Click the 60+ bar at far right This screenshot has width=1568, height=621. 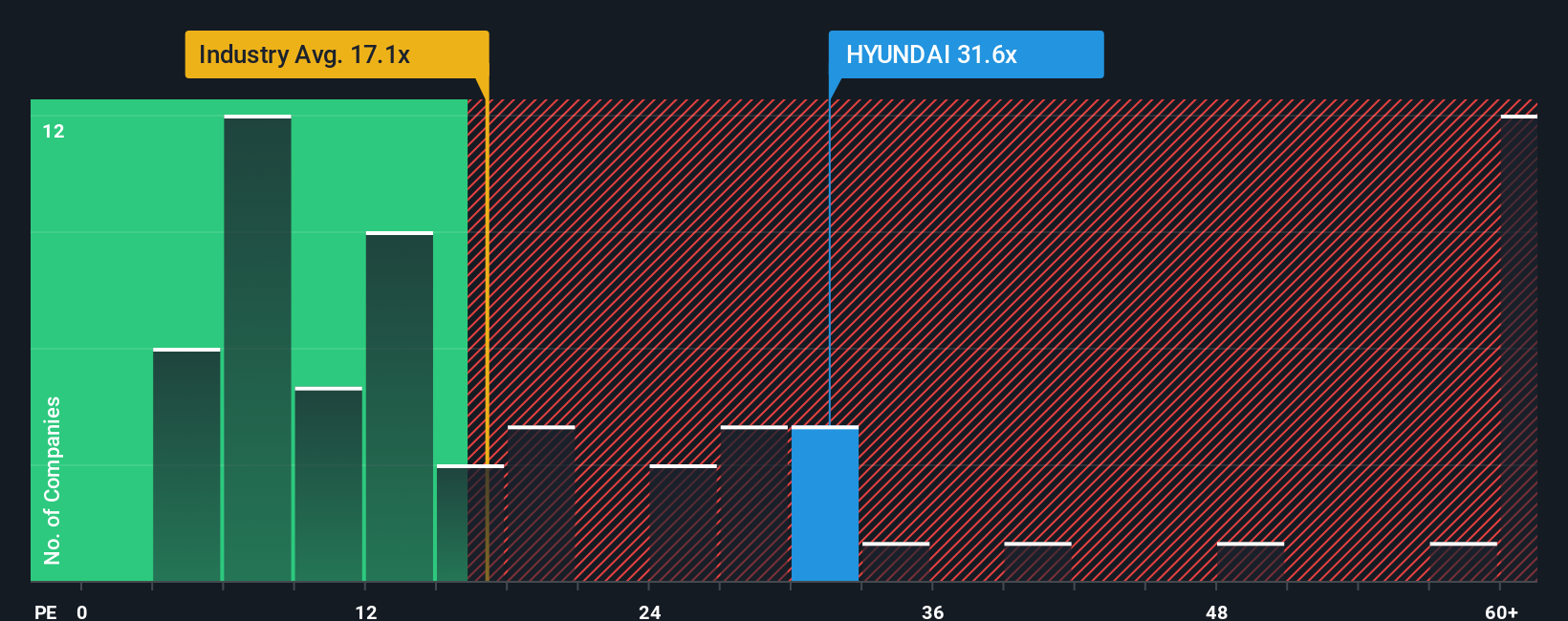pos(1518,348)
